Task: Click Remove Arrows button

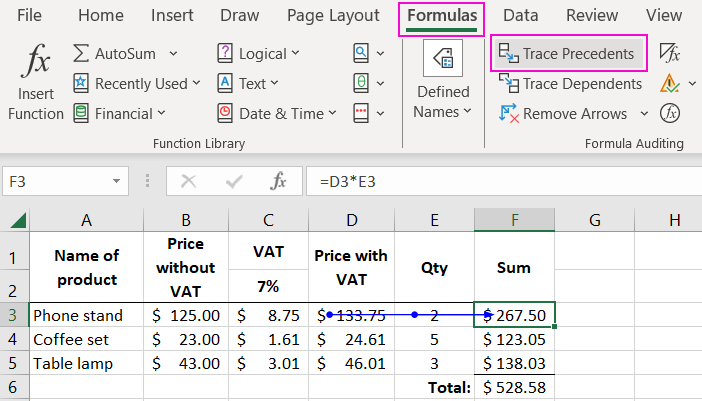Action: pos(564,114)
